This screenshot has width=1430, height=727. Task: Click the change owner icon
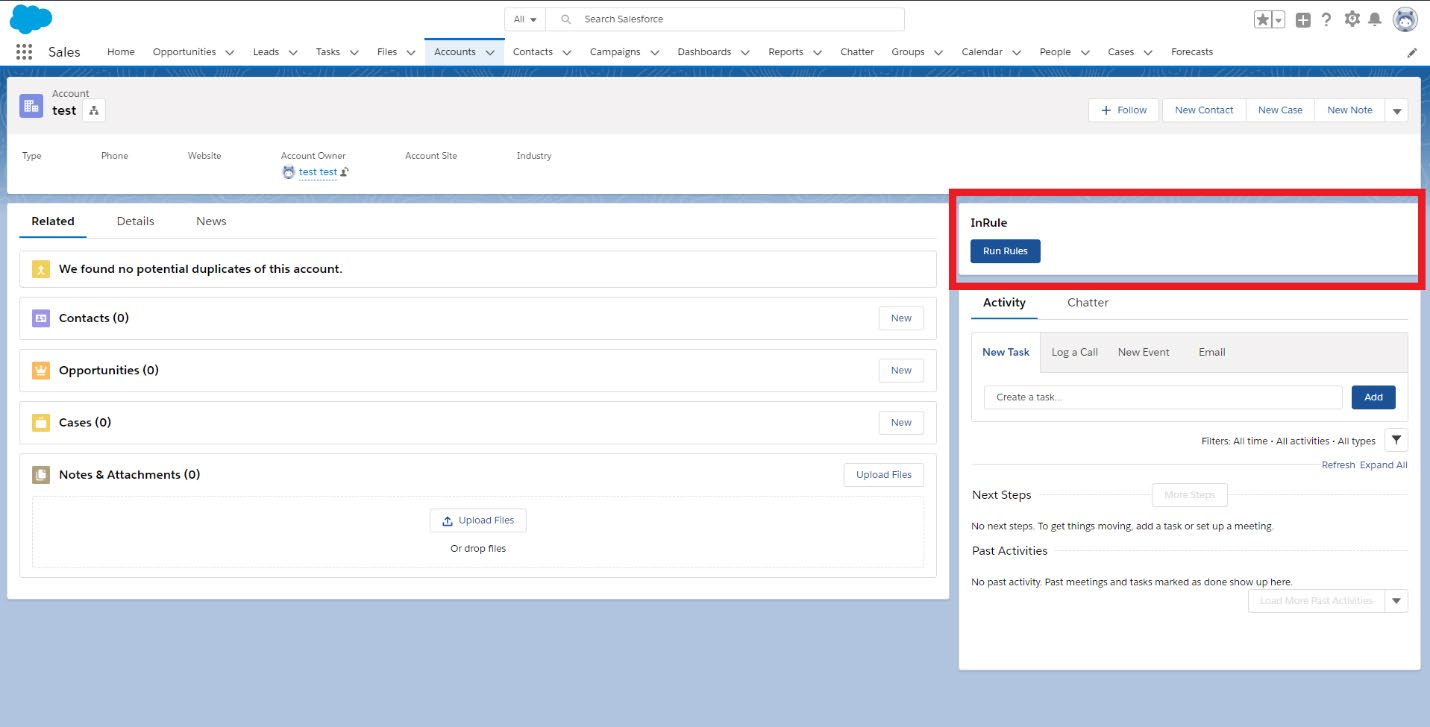344,172
